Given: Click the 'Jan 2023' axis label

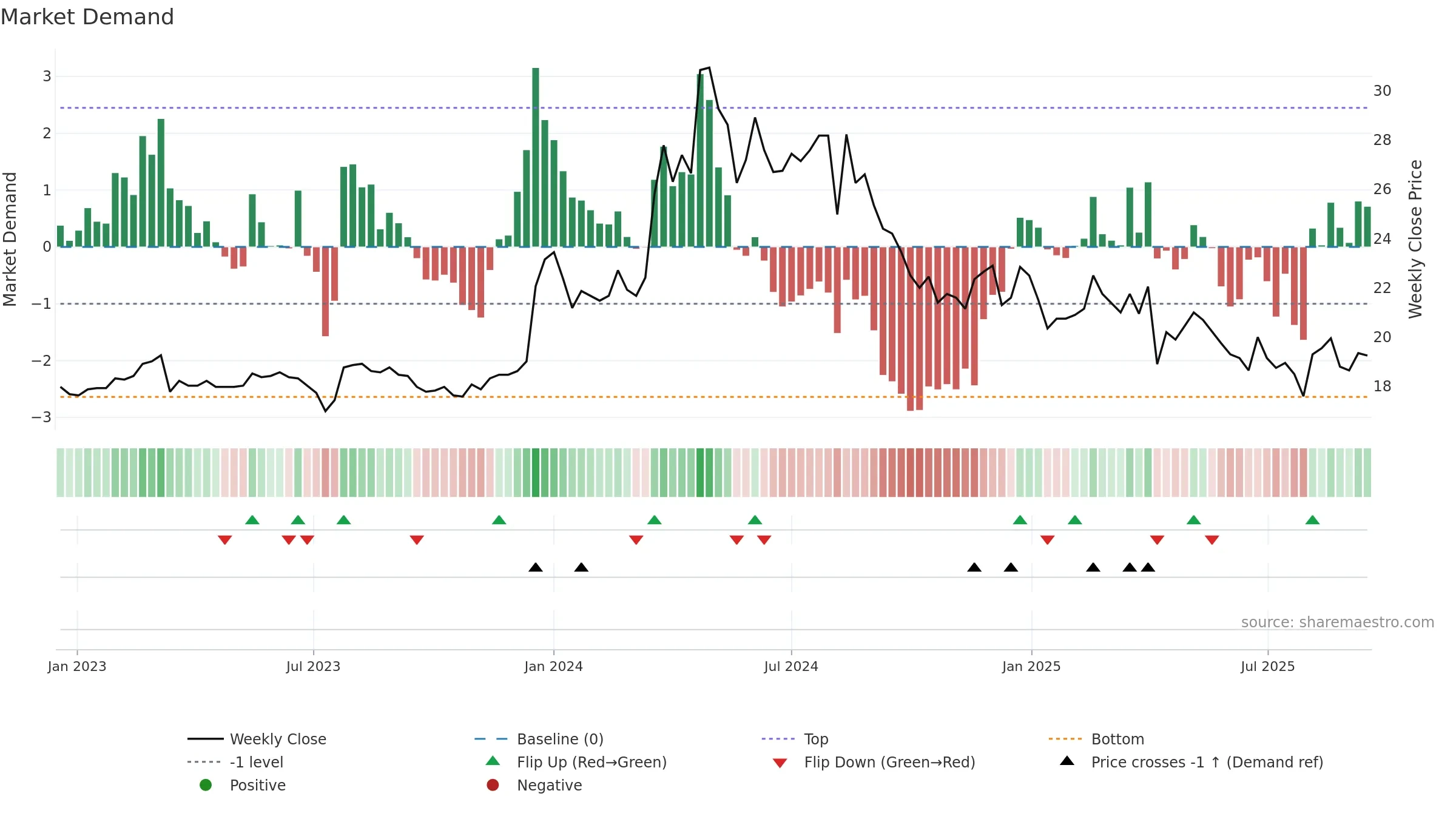Looking at the screenshot, I should (77, 666).
